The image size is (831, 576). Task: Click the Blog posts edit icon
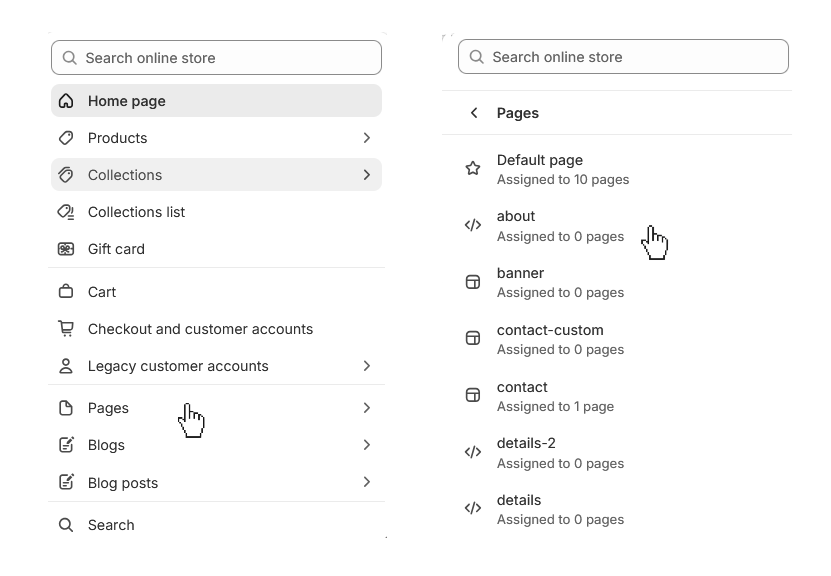click(66, 482)
